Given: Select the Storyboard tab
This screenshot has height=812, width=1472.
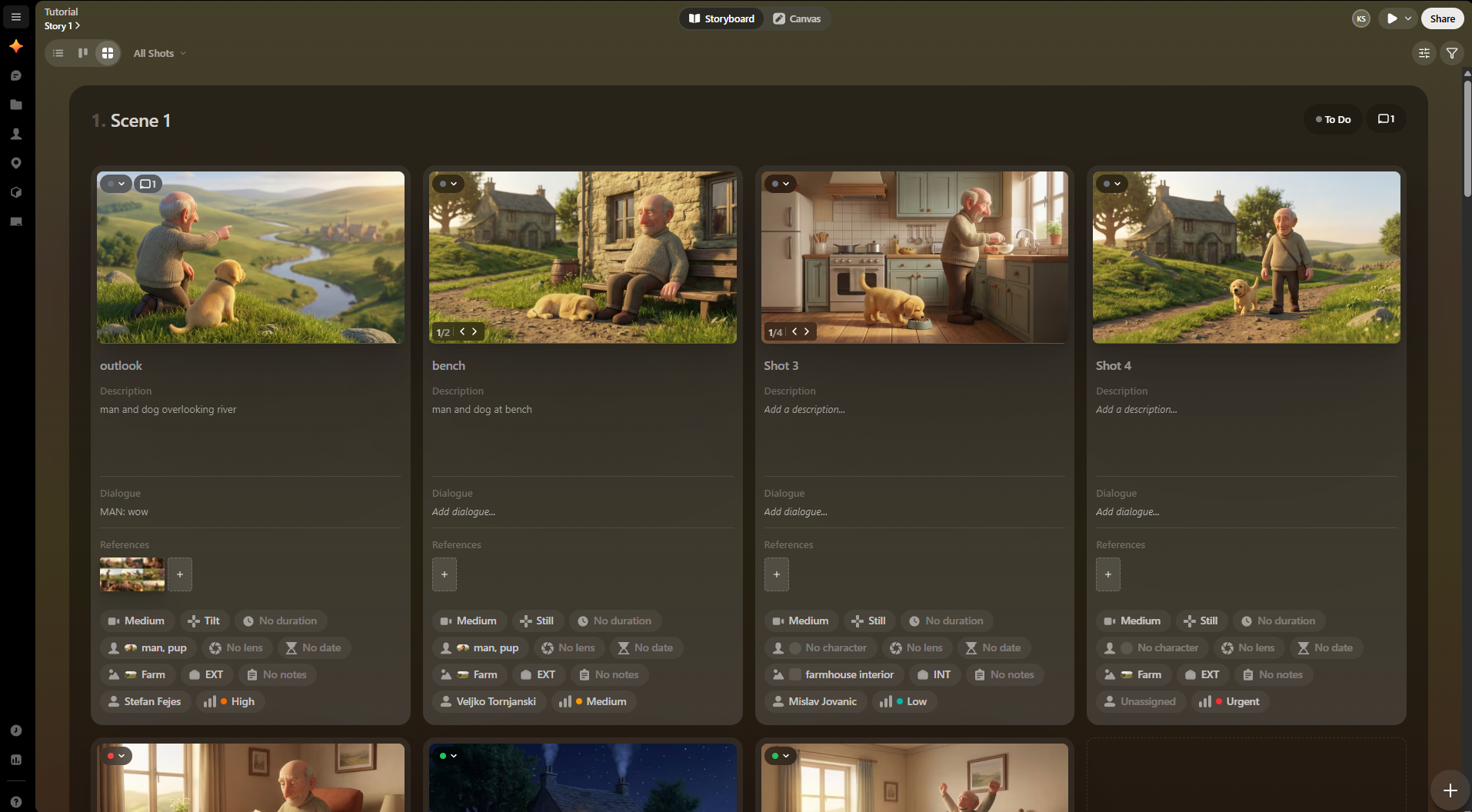Looking at the screenshot, I should (721, 18).
